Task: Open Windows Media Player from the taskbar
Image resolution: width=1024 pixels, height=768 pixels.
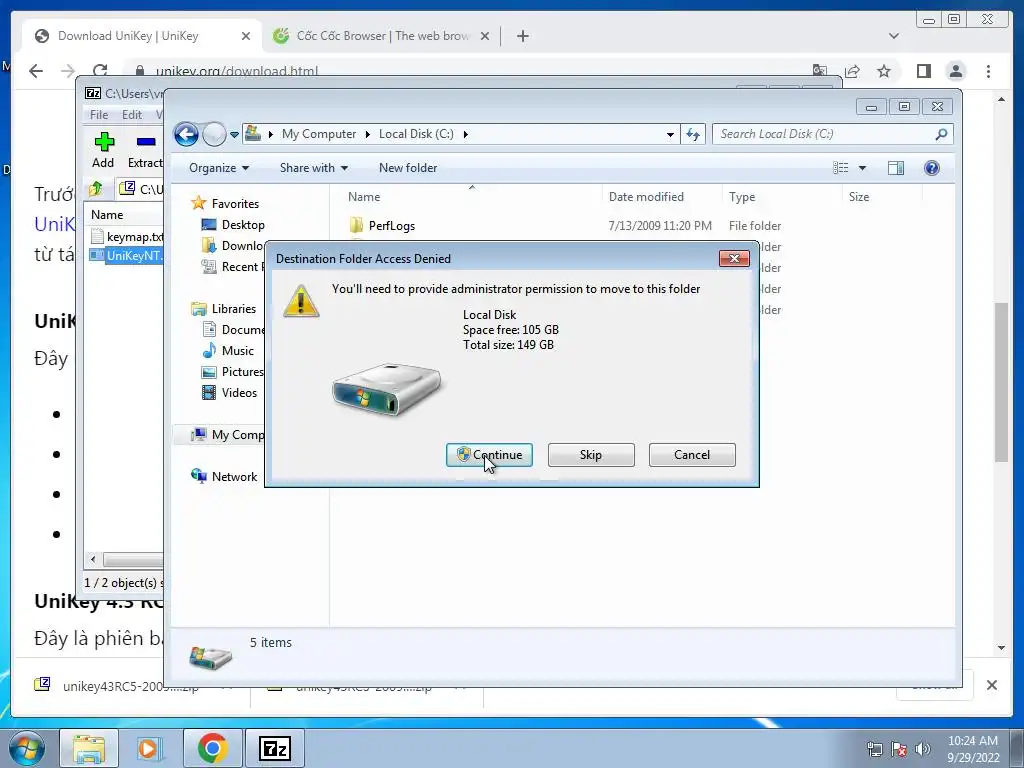Action: pos(150,748)
